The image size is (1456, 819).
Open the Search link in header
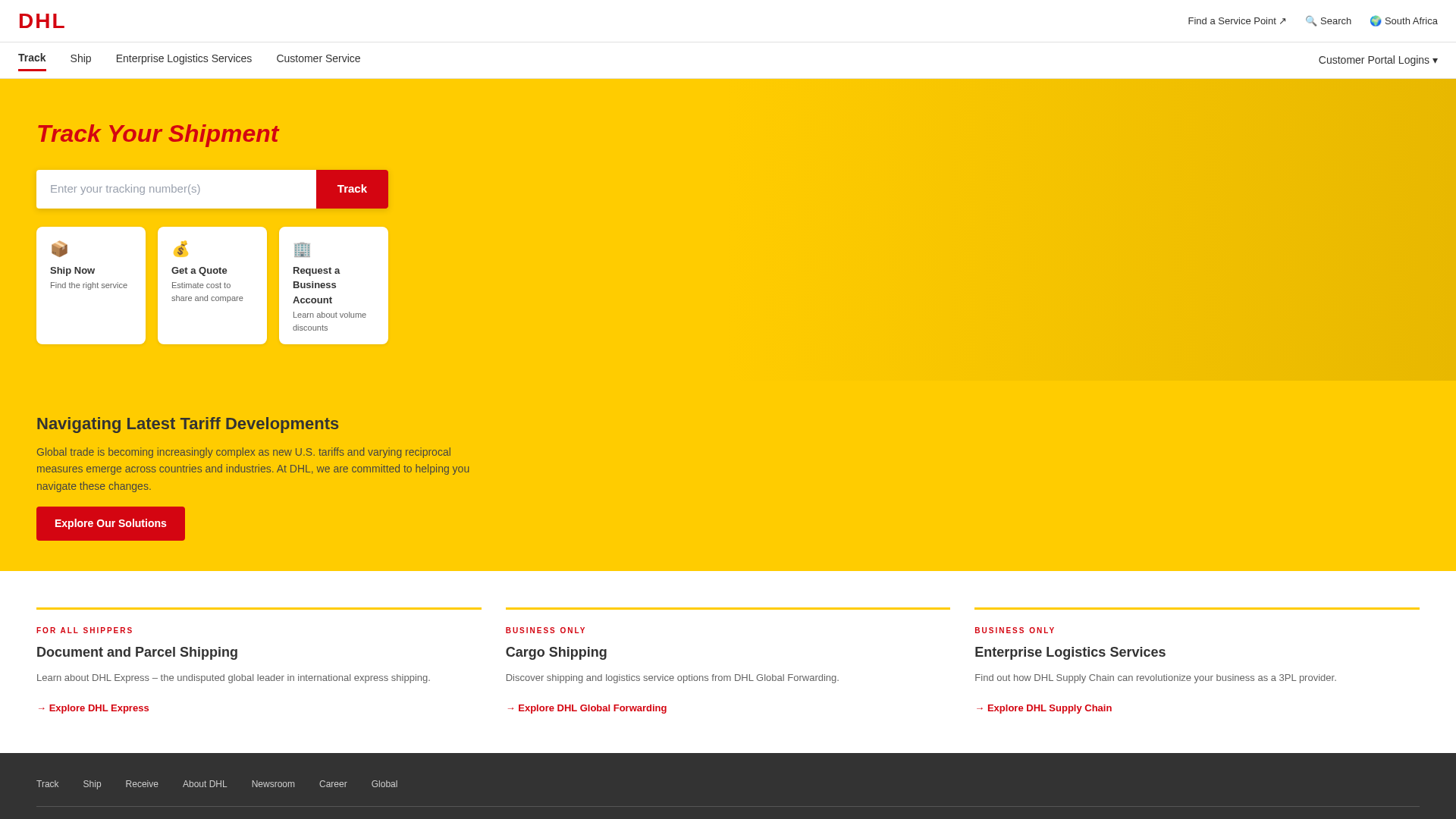pyautogui.click(x=1328, y=21)
